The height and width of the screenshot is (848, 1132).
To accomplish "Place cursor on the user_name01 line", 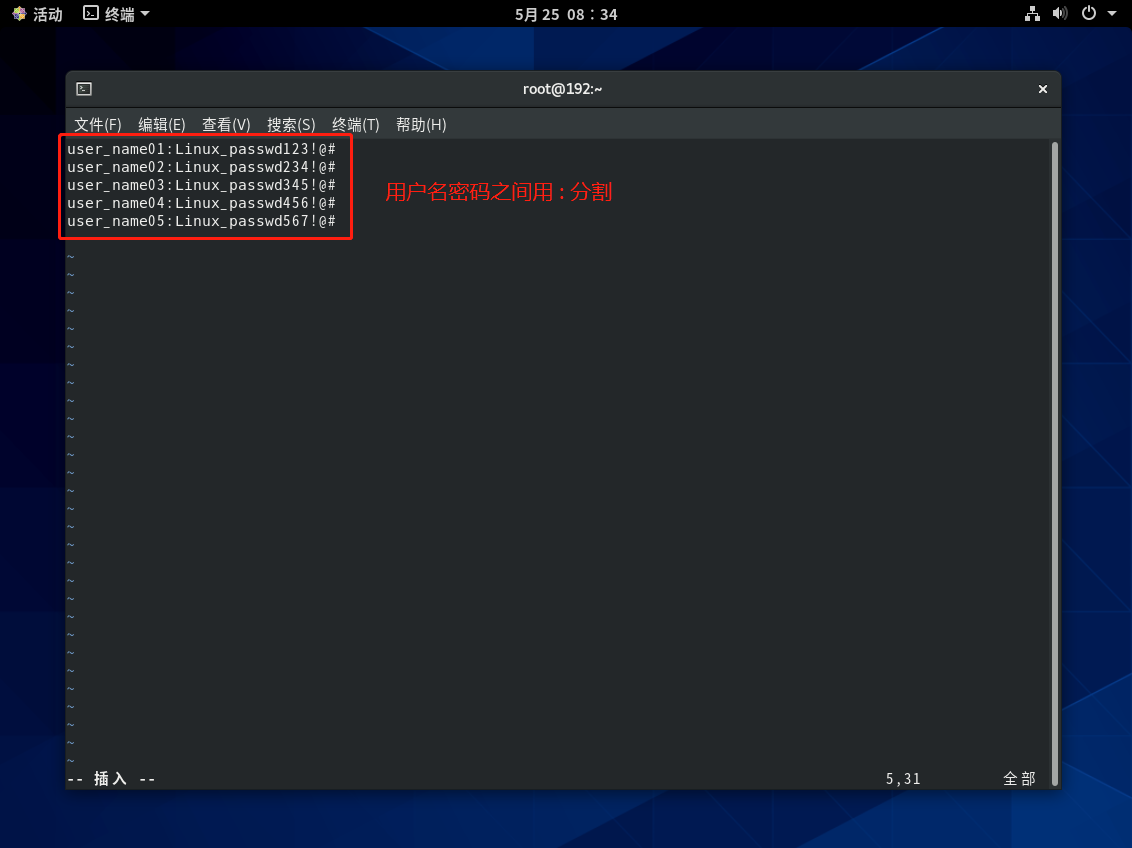I will pos(200,149).
